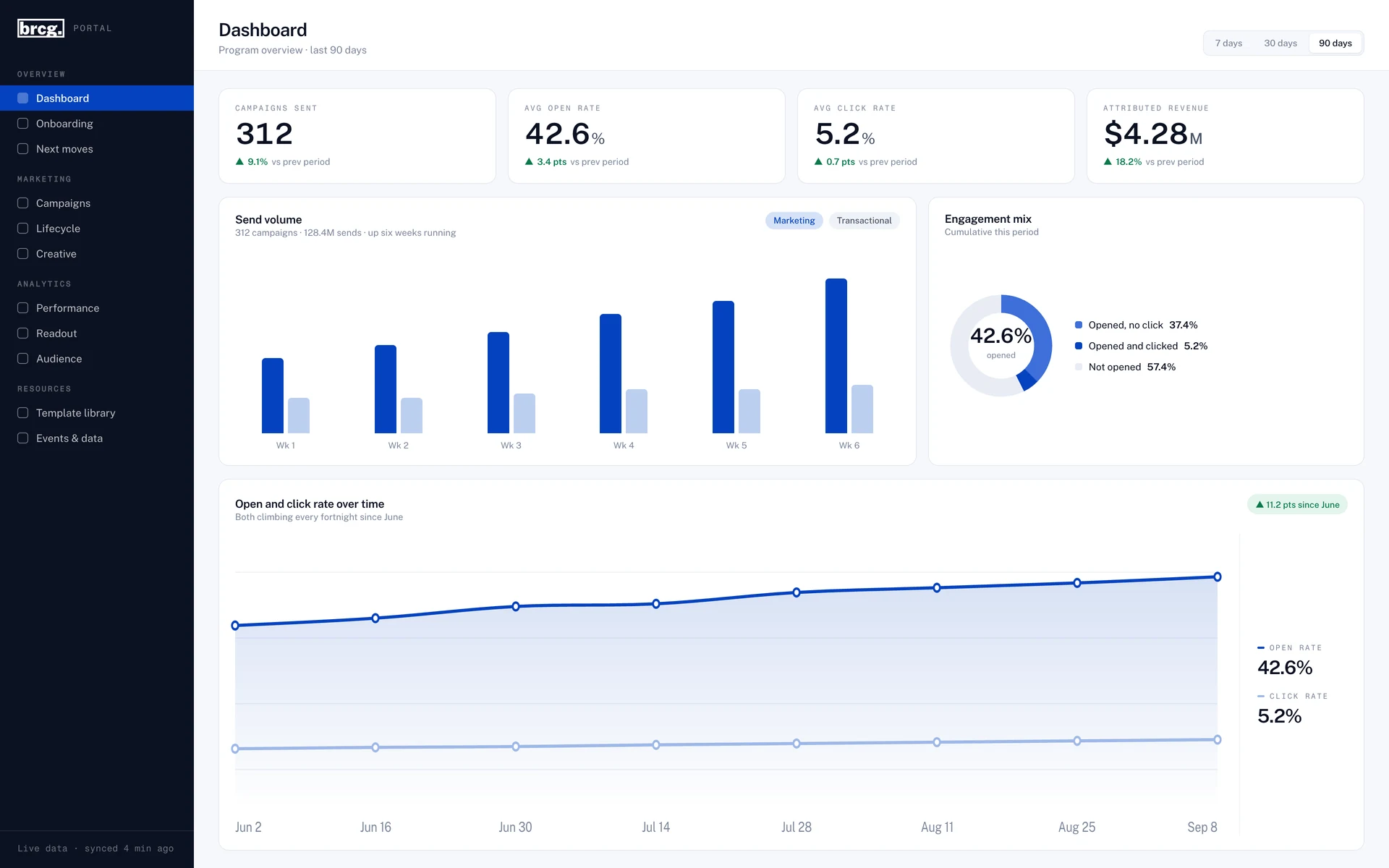Click the icon beside Next moves

[x=23, y=149]
